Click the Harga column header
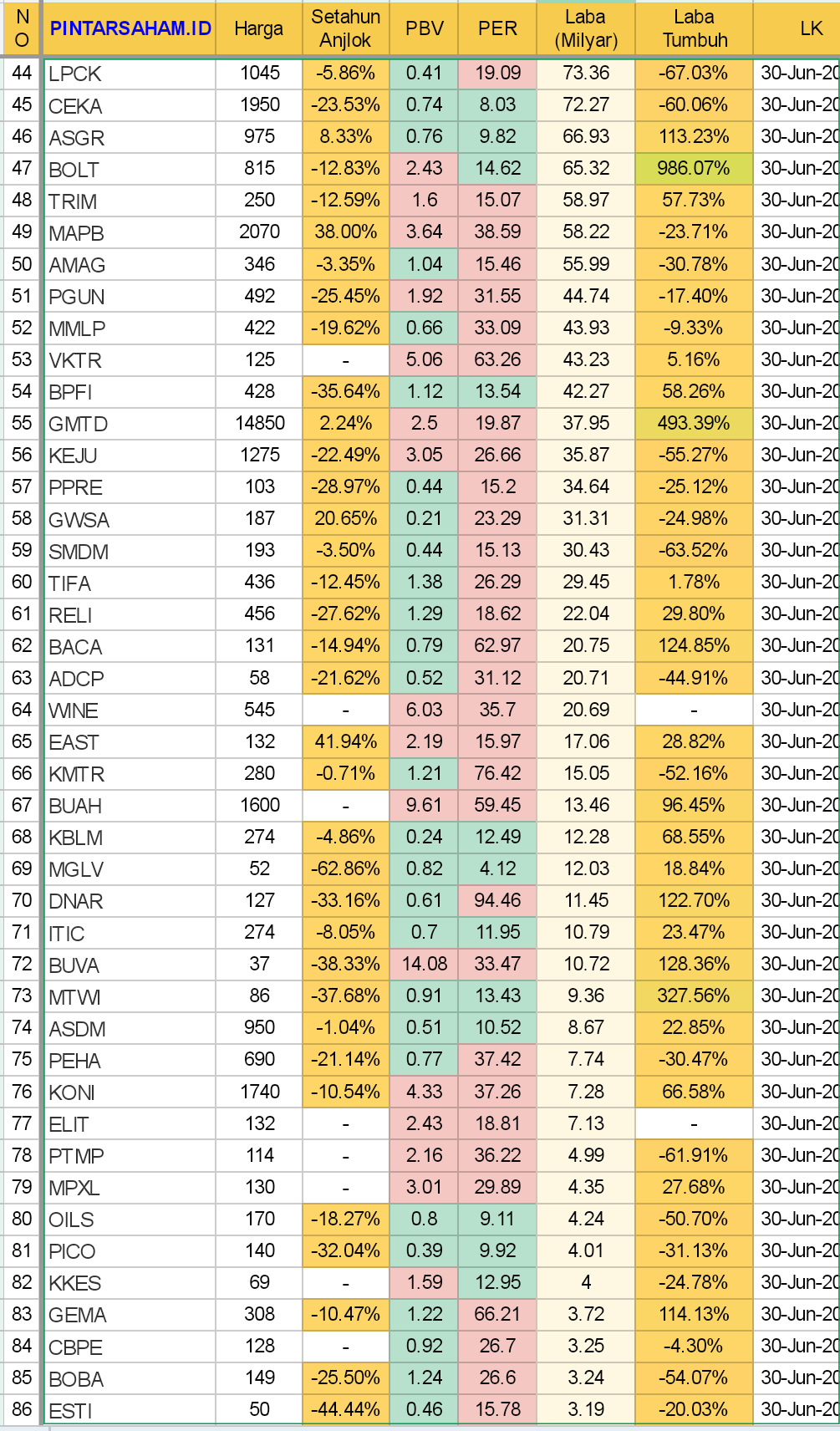Viewport: 840px width, 1431px height. coord(258,28)
